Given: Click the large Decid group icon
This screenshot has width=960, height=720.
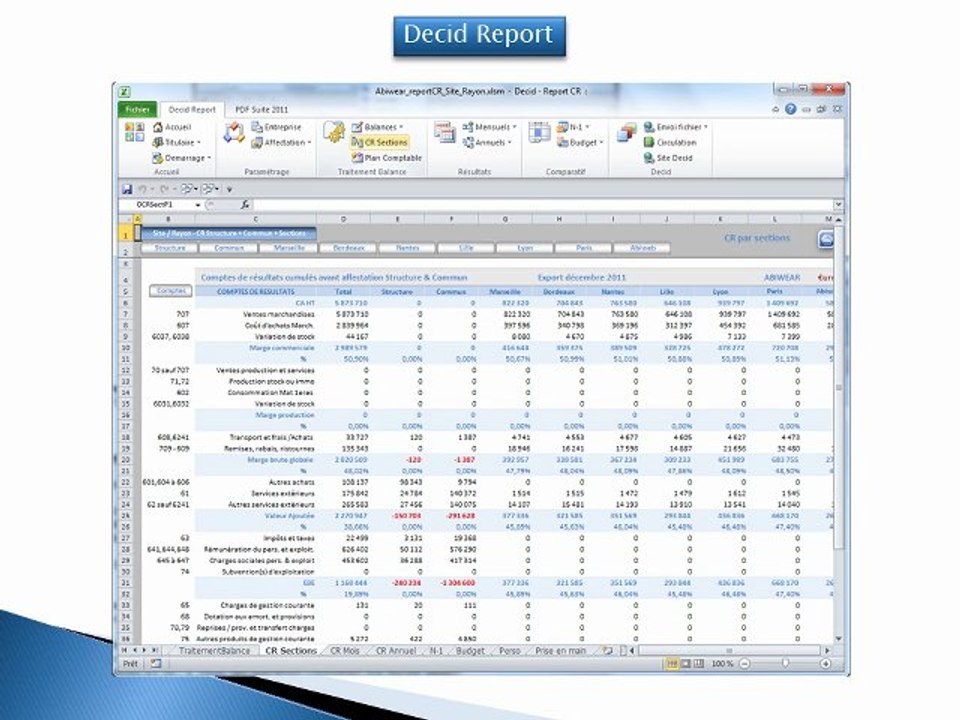Looking at the screenshot, I should 627,132.
